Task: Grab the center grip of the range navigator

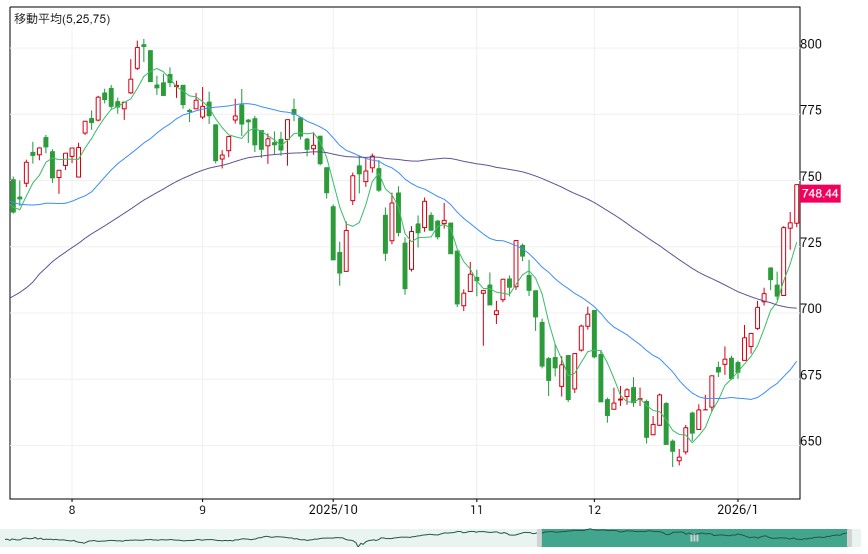Action: pos(694,537)
